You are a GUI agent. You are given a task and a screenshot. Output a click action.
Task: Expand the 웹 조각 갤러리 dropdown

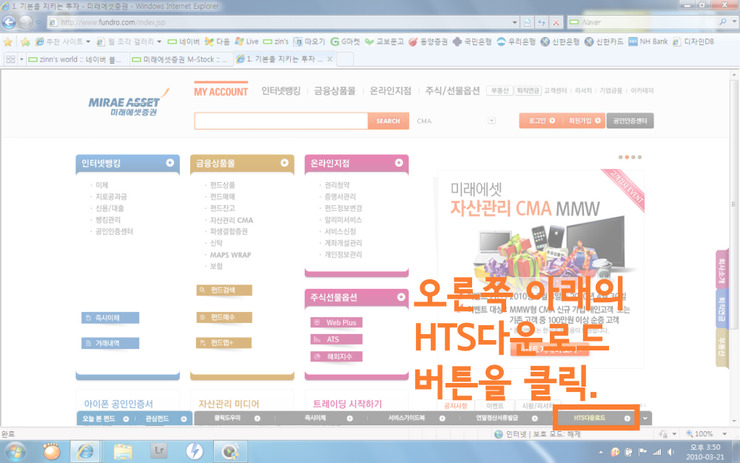[159, 42]
